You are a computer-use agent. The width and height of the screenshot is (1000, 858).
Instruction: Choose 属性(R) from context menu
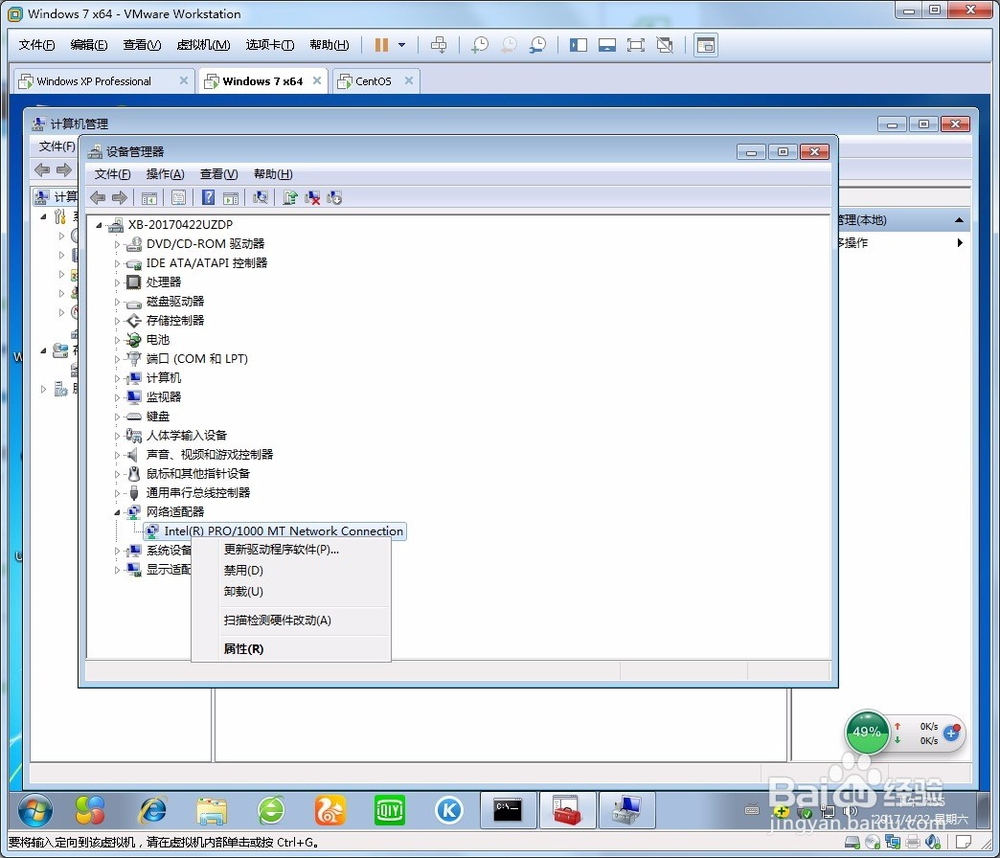(x=291, y=649)
